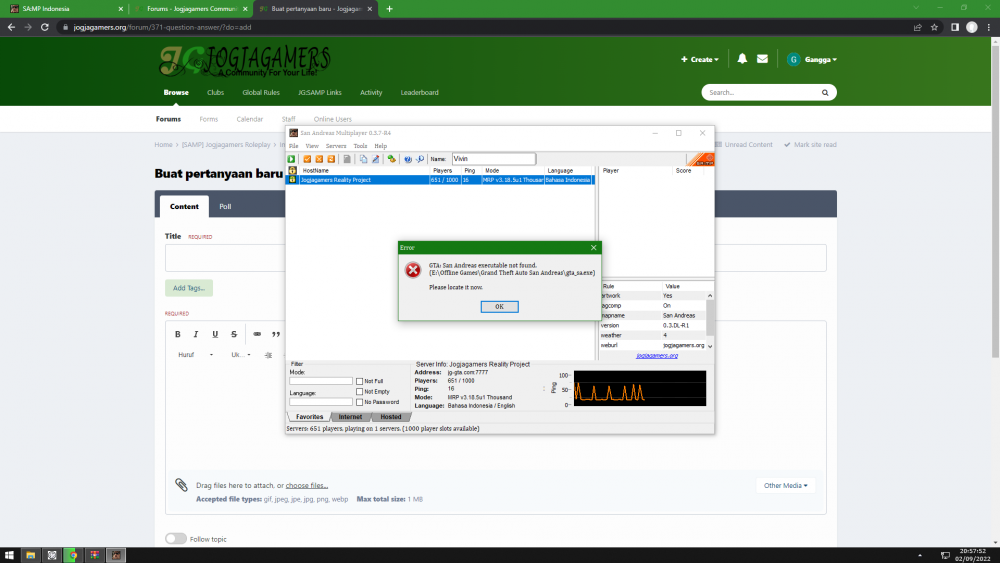
Task: Tick the Not Empty filter checkbox
Action: 360,391
